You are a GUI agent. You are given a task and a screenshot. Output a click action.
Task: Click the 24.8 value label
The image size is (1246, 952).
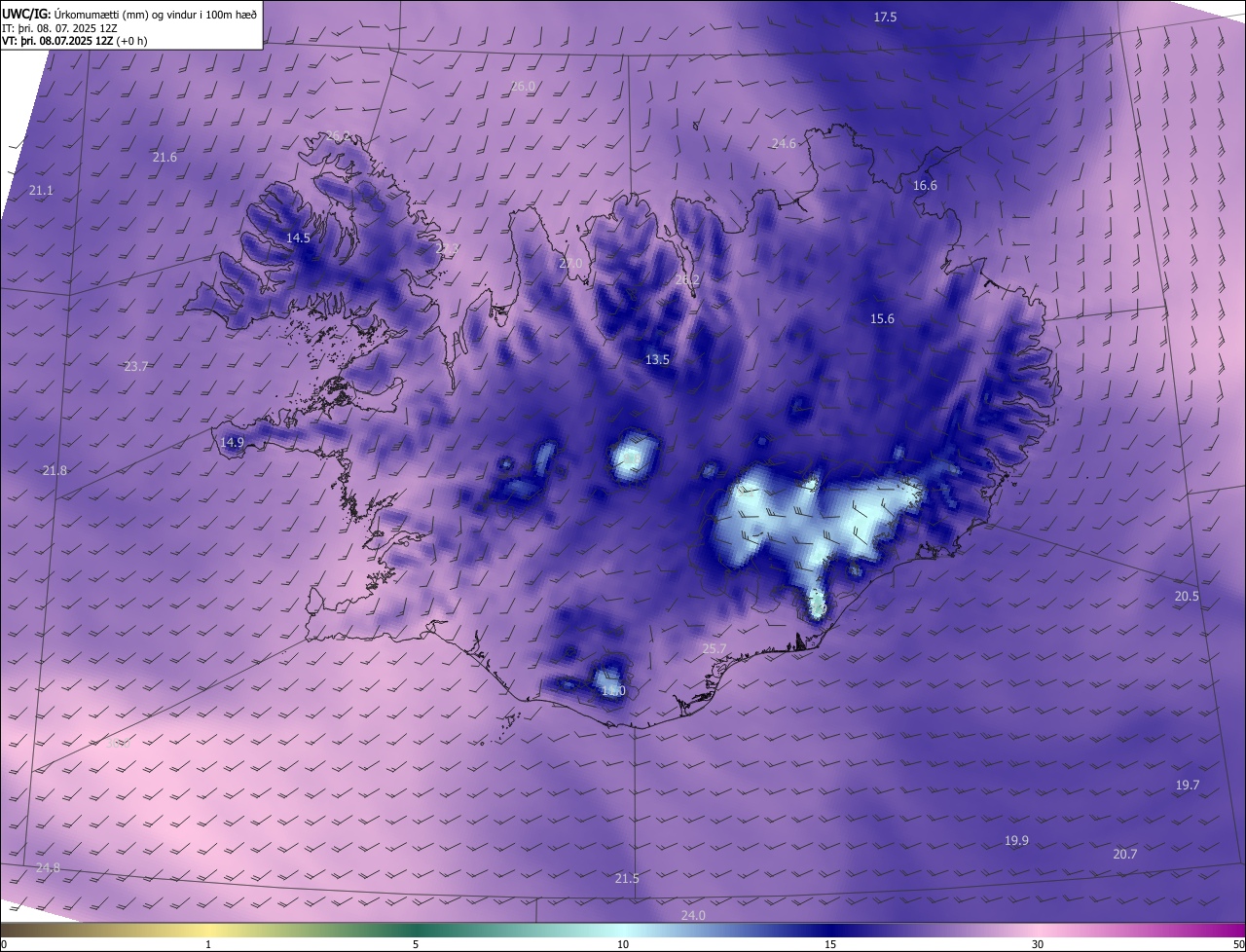point(48,868)
